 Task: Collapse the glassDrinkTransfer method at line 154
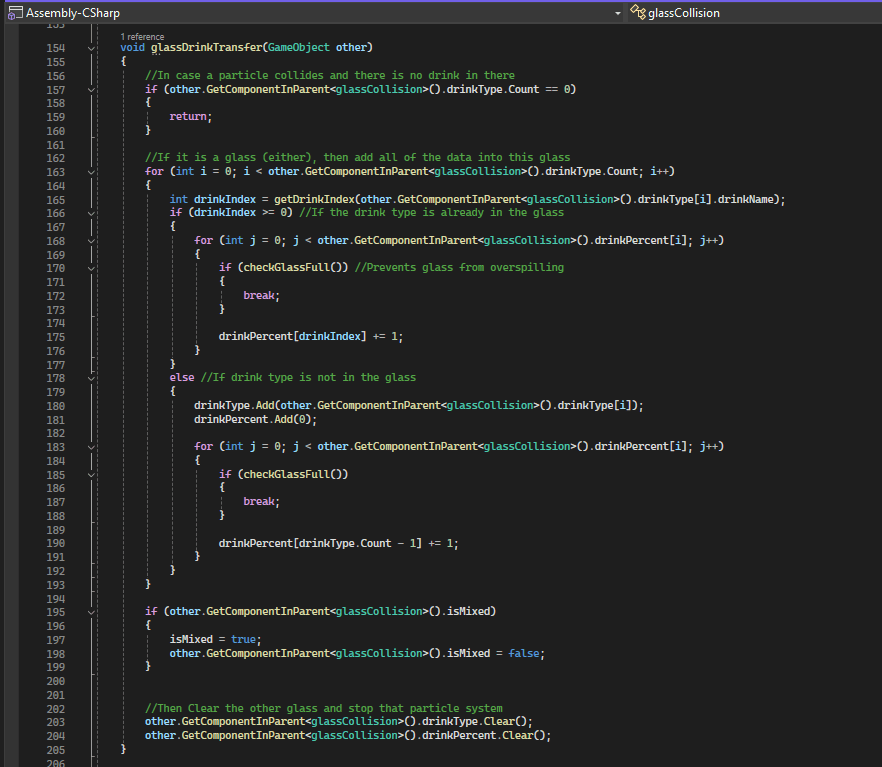pyautogui.click(x=92, y=48)
